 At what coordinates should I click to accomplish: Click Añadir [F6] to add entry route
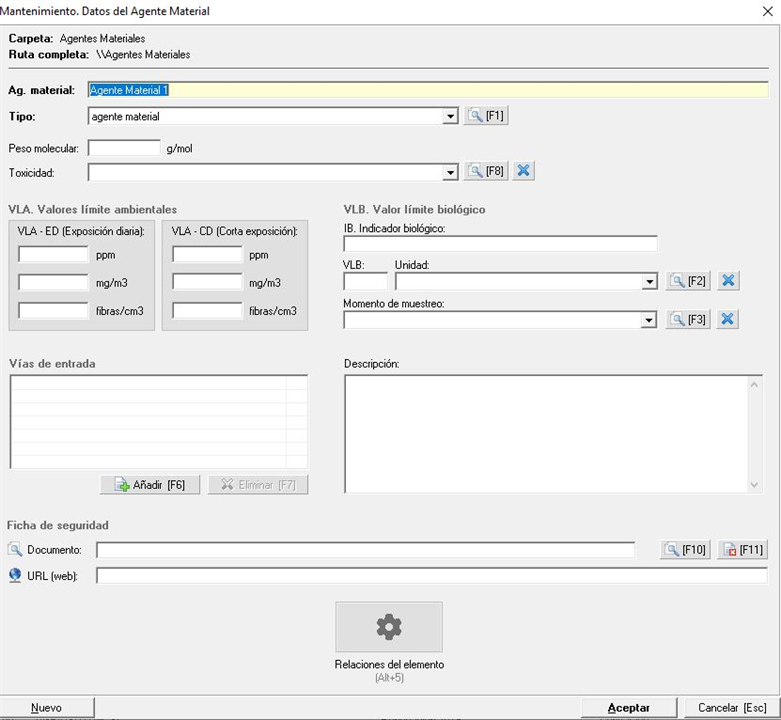pyautogui.click(x=150, y=485)
